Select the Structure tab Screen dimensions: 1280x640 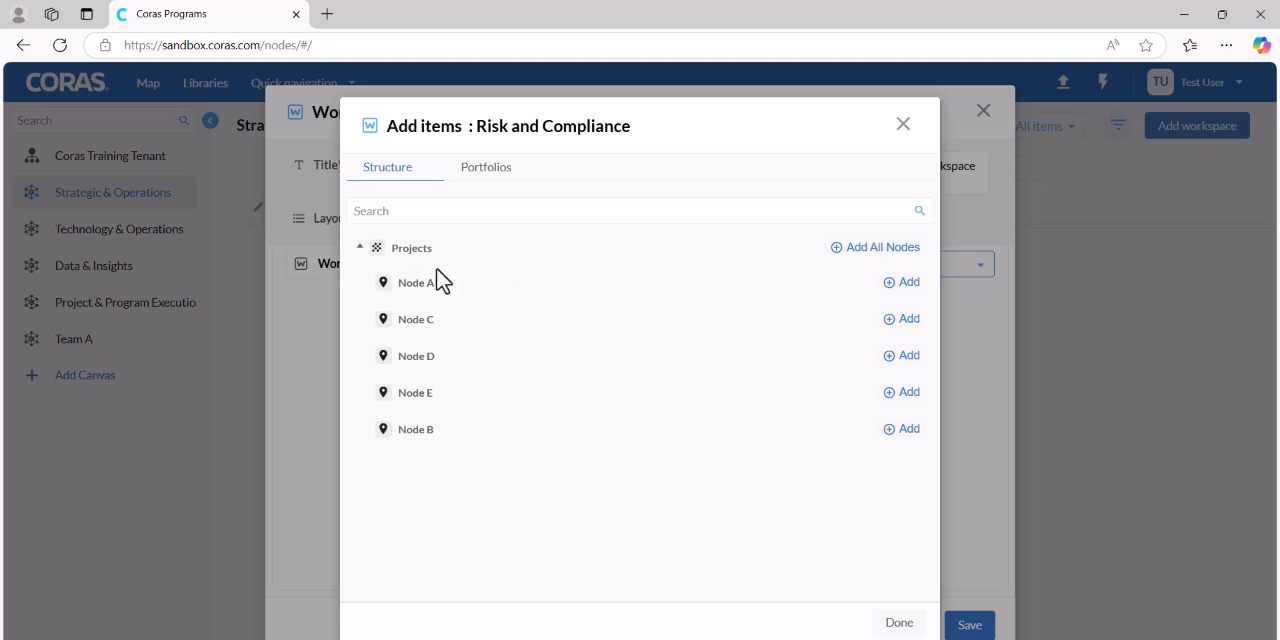tap(388, 167)
